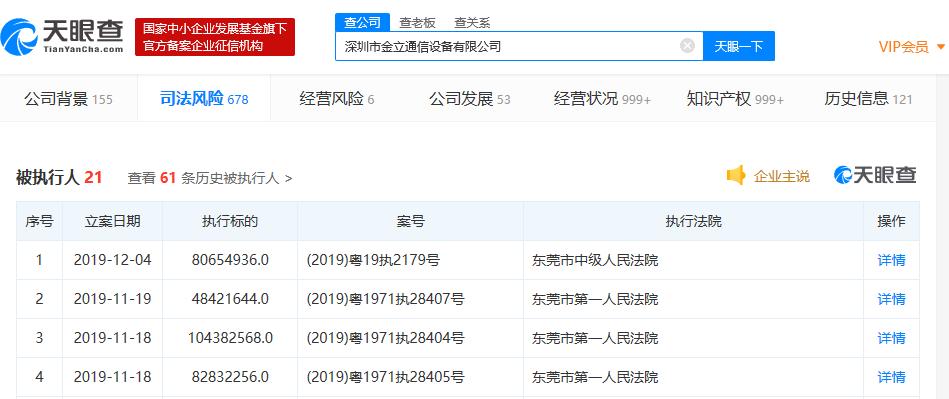Click case number (2019)粤19执2179号

[373, 260]
